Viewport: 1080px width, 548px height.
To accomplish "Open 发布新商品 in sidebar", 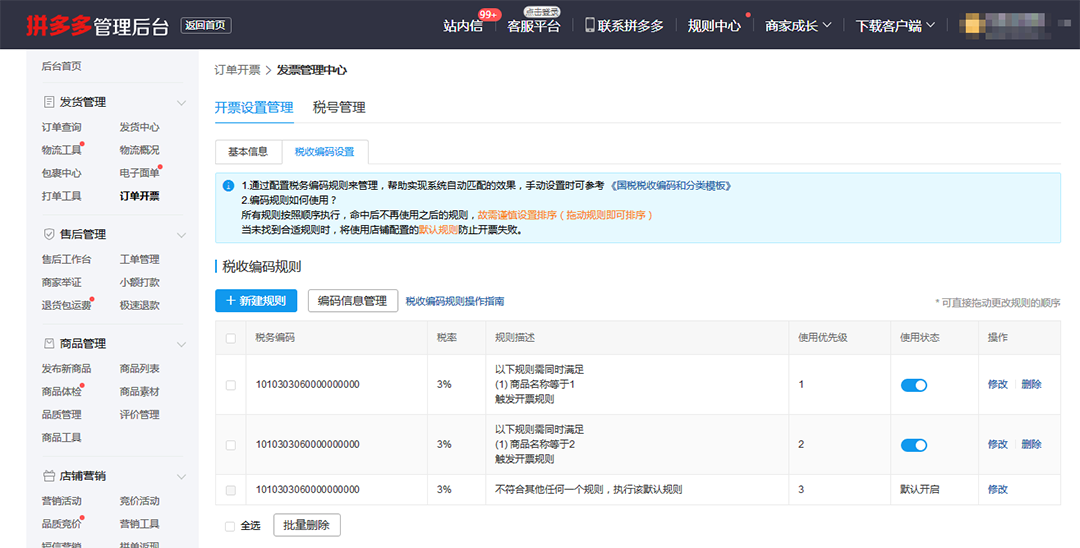I will pyautogui.click(x=66, y=369).
